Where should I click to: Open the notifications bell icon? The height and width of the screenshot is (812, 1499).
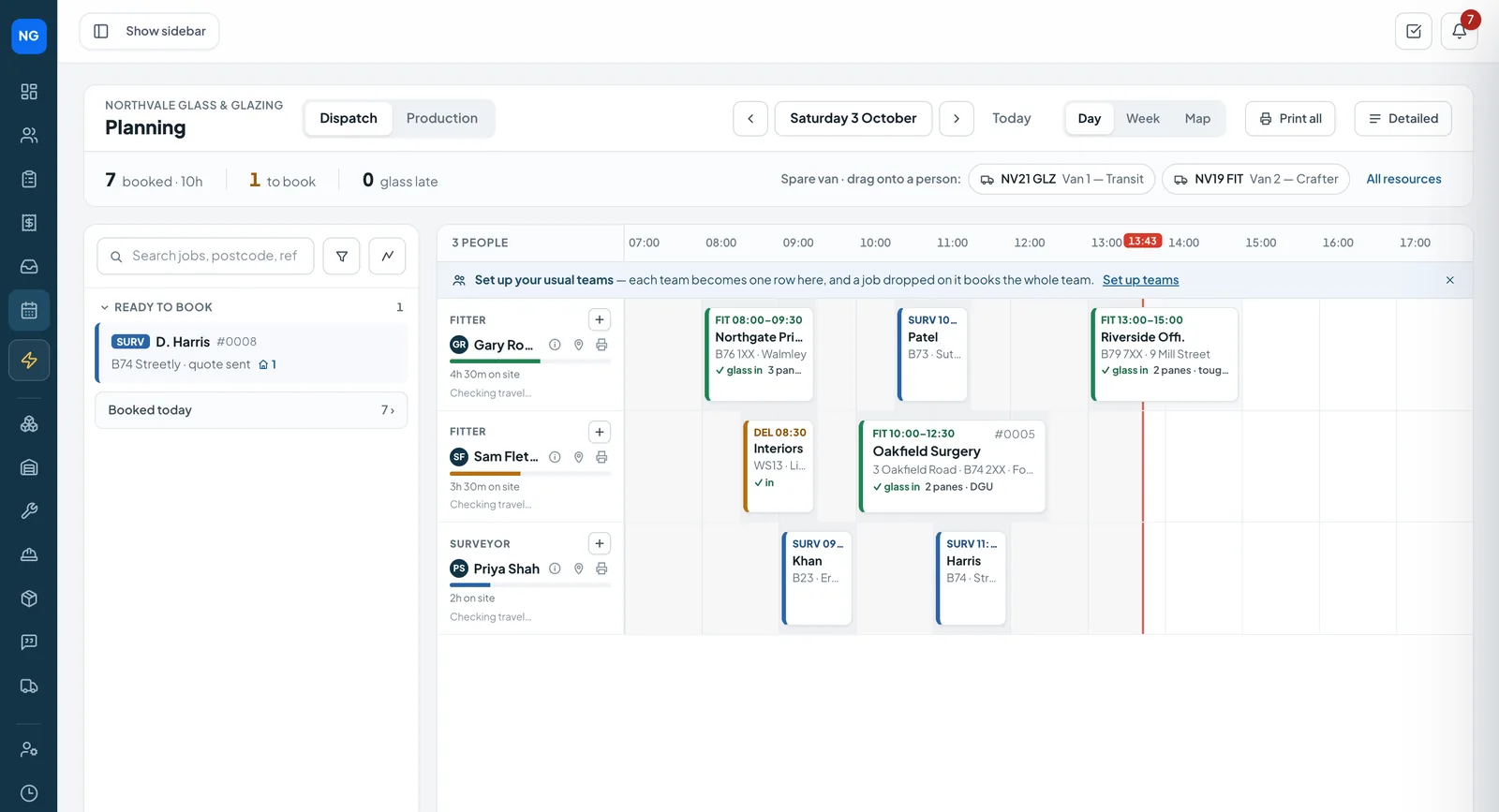(x=1459, y=31)
